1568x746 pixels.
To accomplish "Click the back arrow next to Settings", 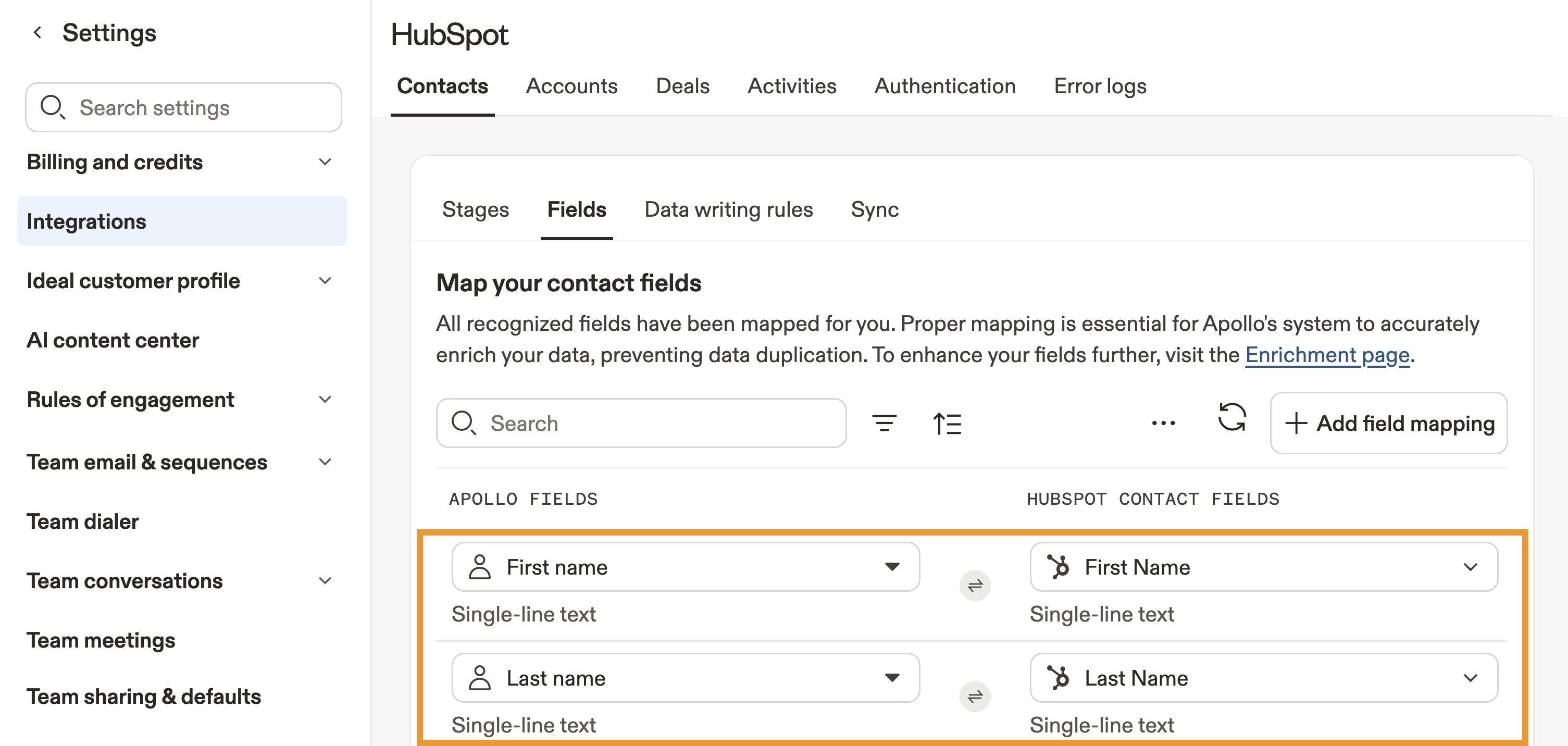I will [38, 33].
